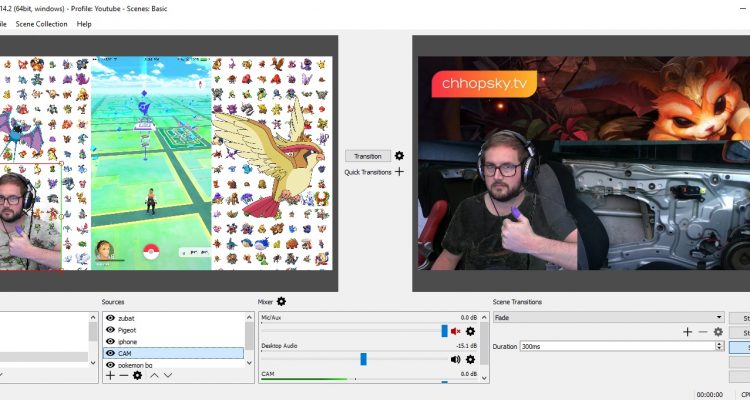Viewport: 750px width, 400px height.
Task: Open Desktop Audio gear settings
Action: point(470,359)
